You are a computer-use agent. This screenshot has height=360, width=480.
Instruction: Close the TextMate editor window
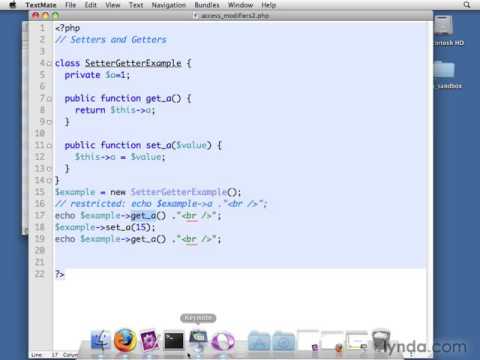[x=36, y=16]
